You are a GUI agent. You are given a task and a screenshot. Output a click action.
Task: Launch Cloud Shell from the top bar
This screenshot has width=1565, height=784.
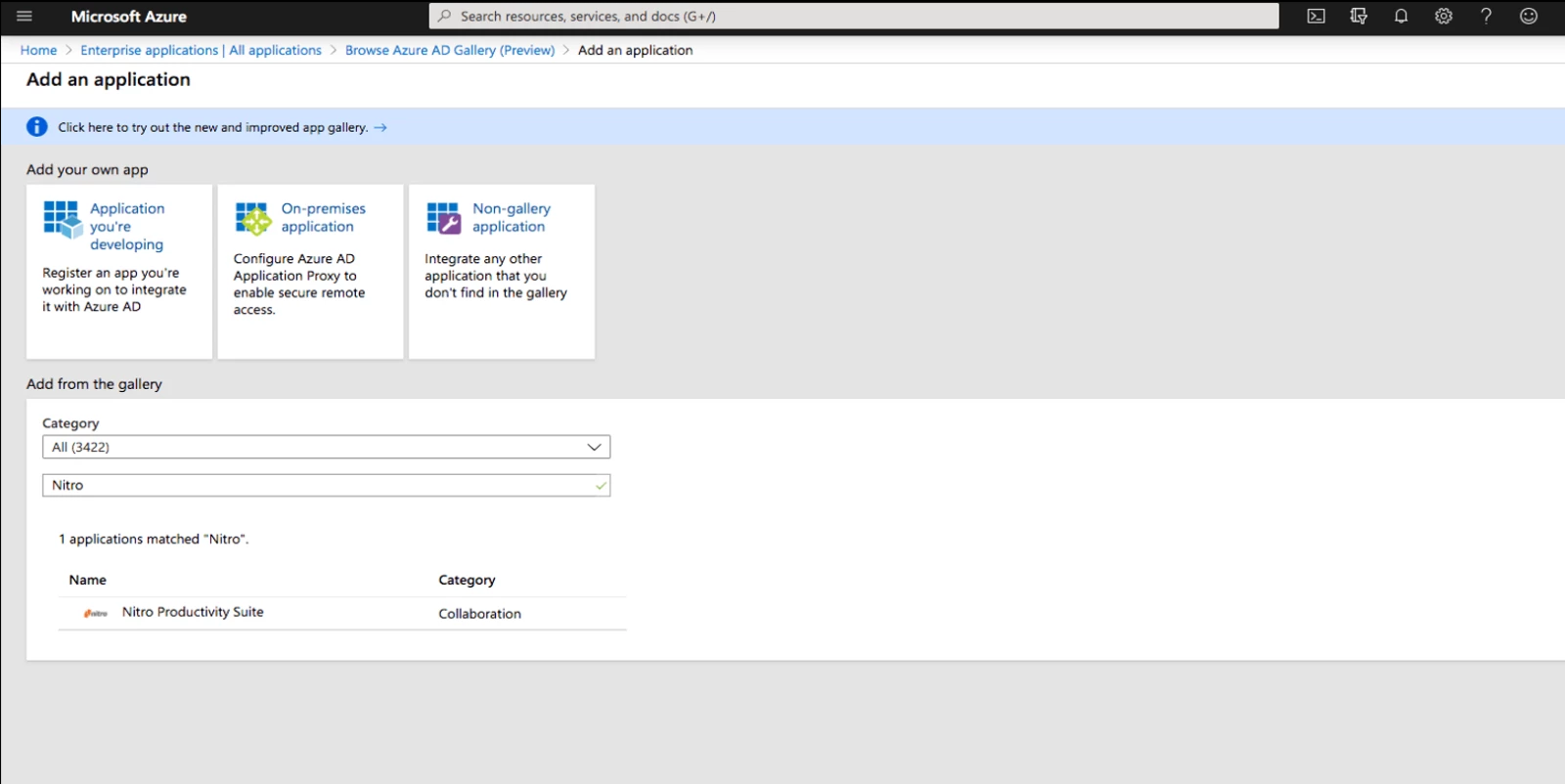pyautogui.click(x=1316, y=17)
